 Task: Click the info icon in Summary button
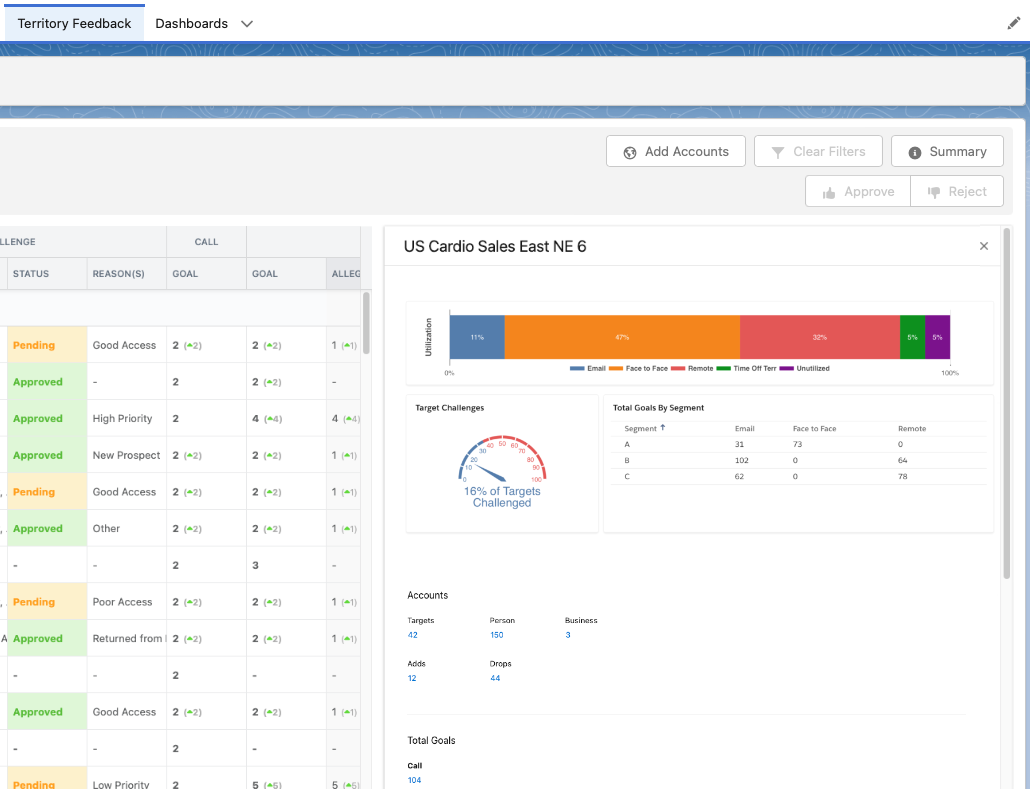pos(914,152)
